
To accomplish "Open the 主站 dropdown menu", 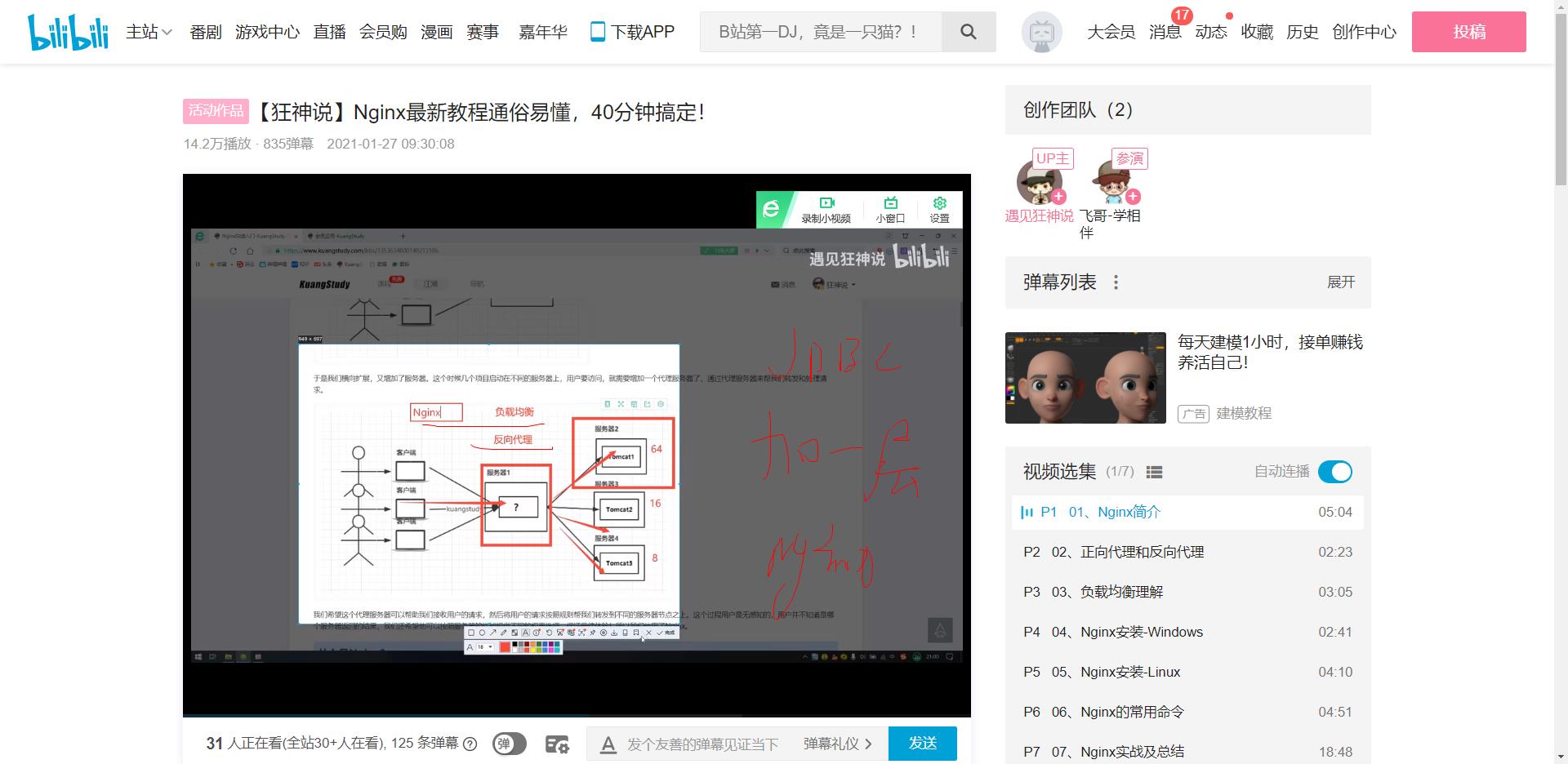I will (149, 32).
